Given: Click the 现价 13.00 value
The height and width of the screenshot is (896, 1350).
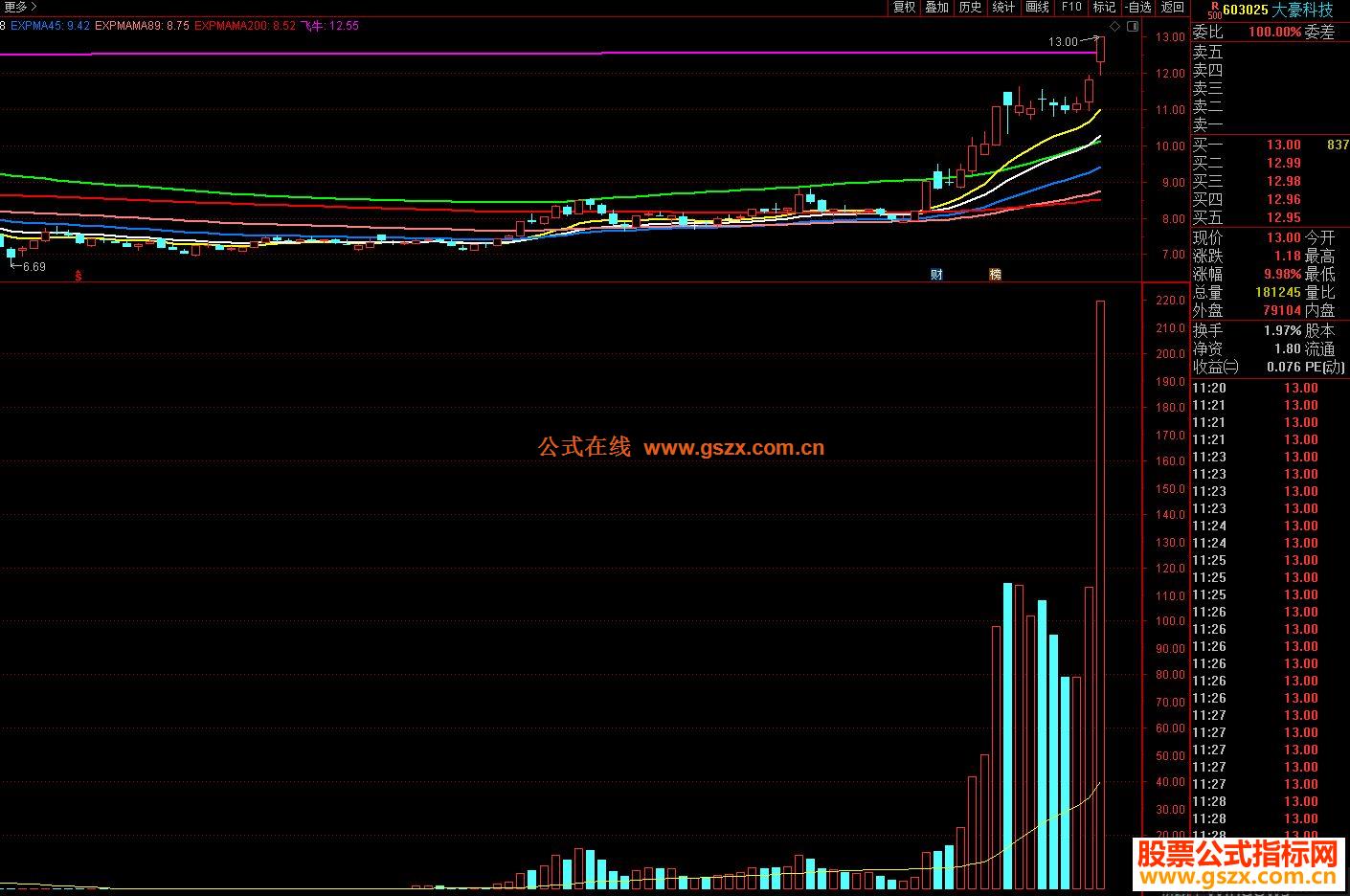Looking at the screenshot, I should pyautogui.click(x=1284, y=237).
